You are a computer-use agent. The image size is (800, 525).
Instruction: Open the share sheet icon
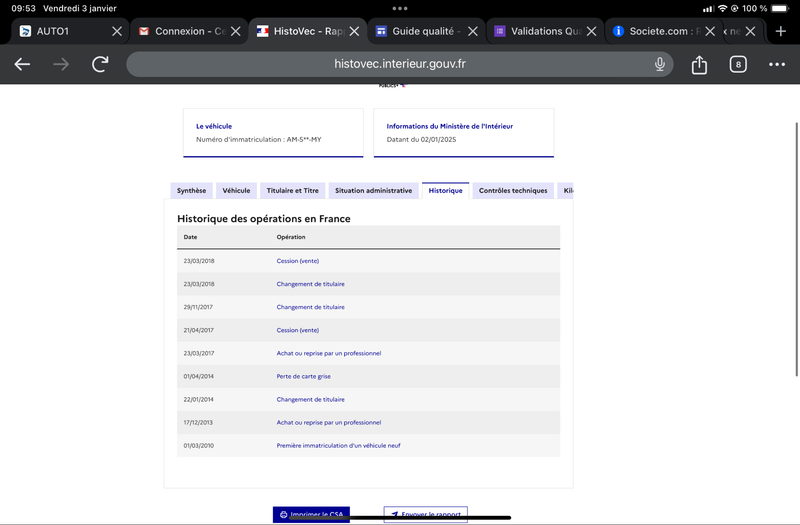tap(699, 64)
